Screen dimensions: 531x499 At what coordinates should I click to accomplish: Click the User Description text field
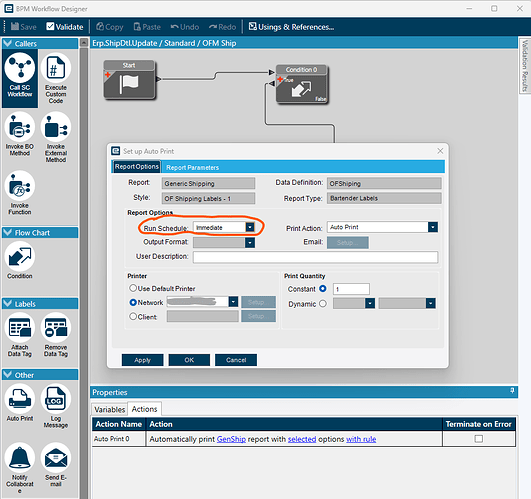(315, 257)
